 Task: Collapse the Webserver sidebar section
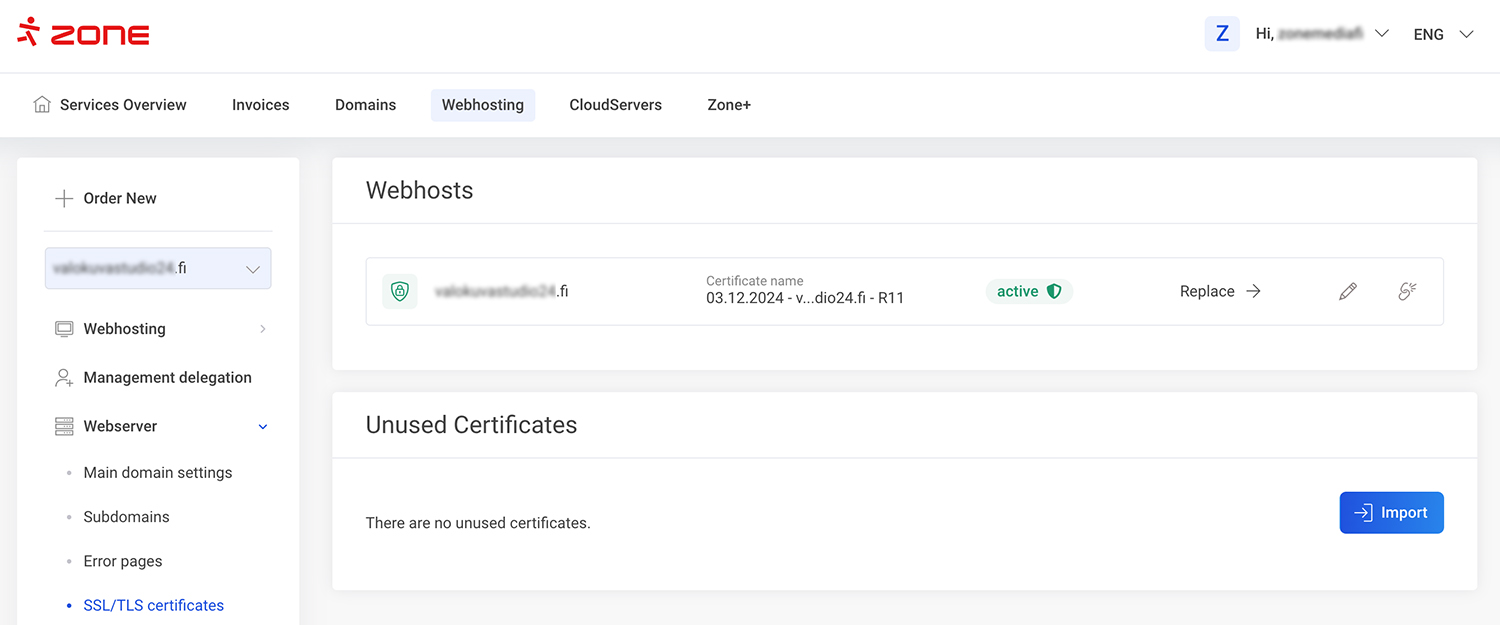pyautogui.click(x=263, y=427)
